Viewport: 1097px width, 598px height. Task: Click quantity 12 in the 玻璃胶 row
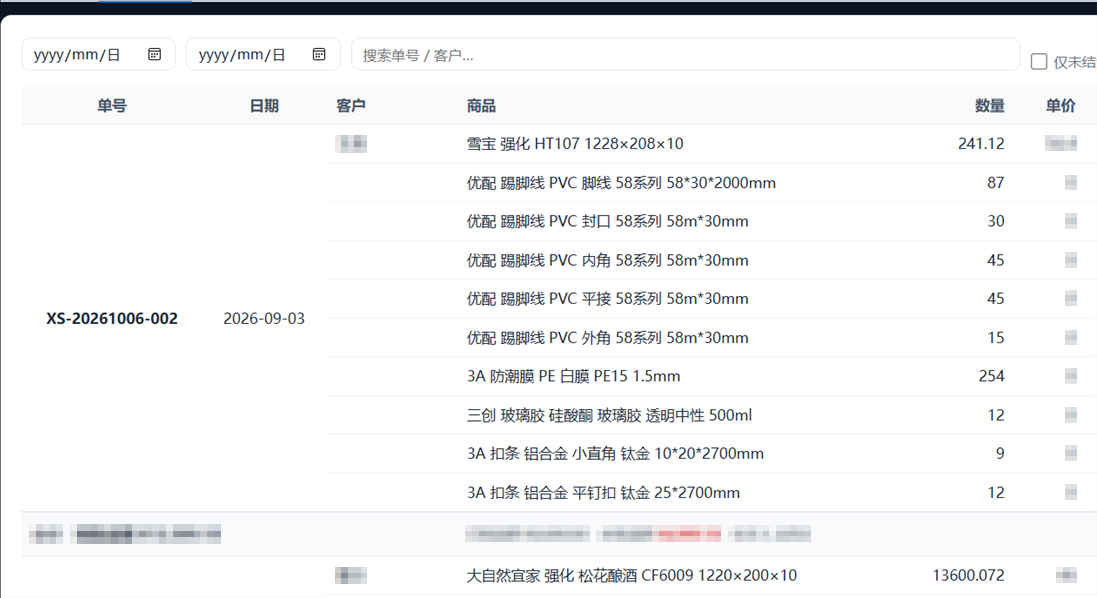[996, 415]
